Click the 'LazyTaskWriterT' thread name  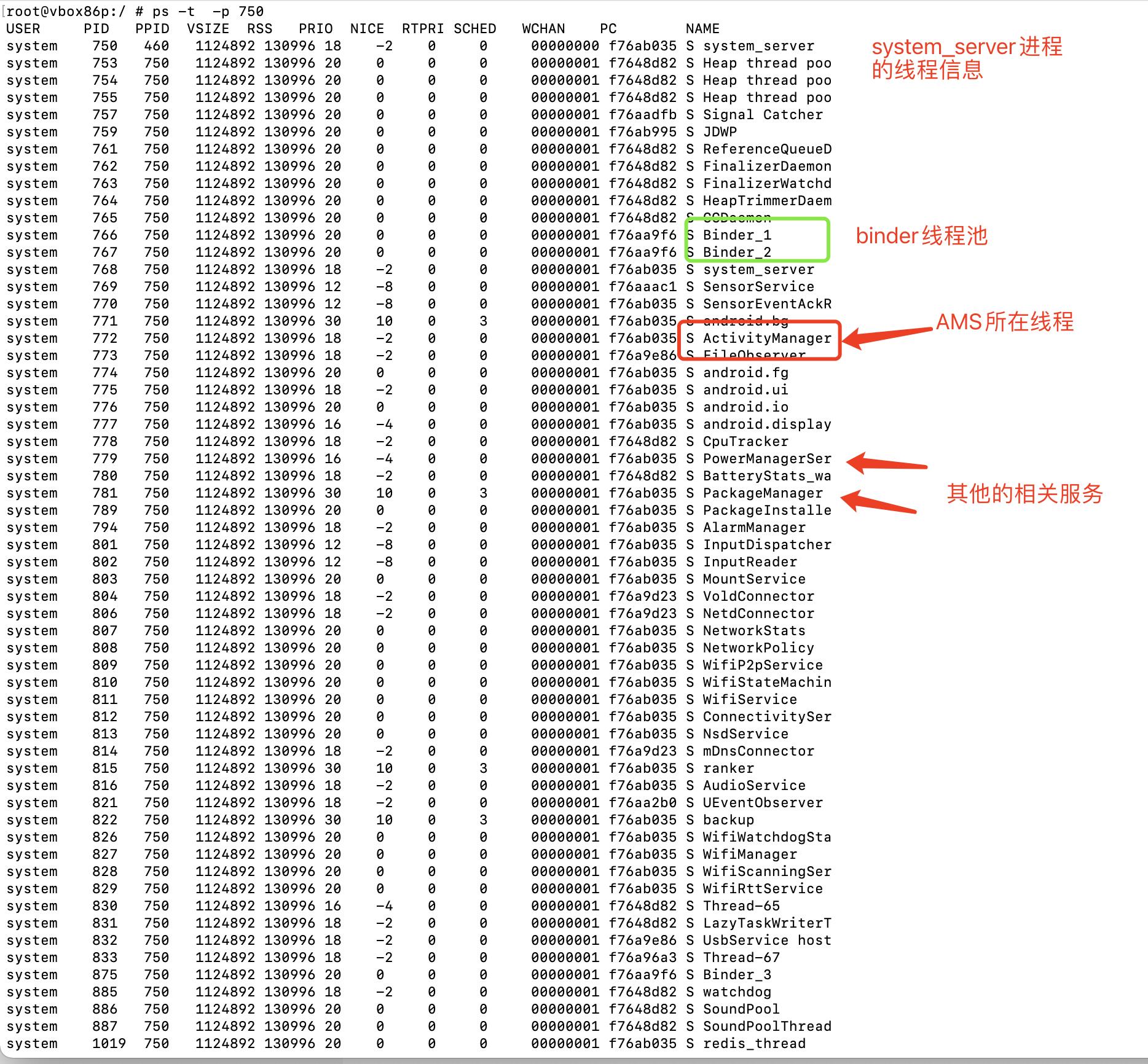(767, 923)
